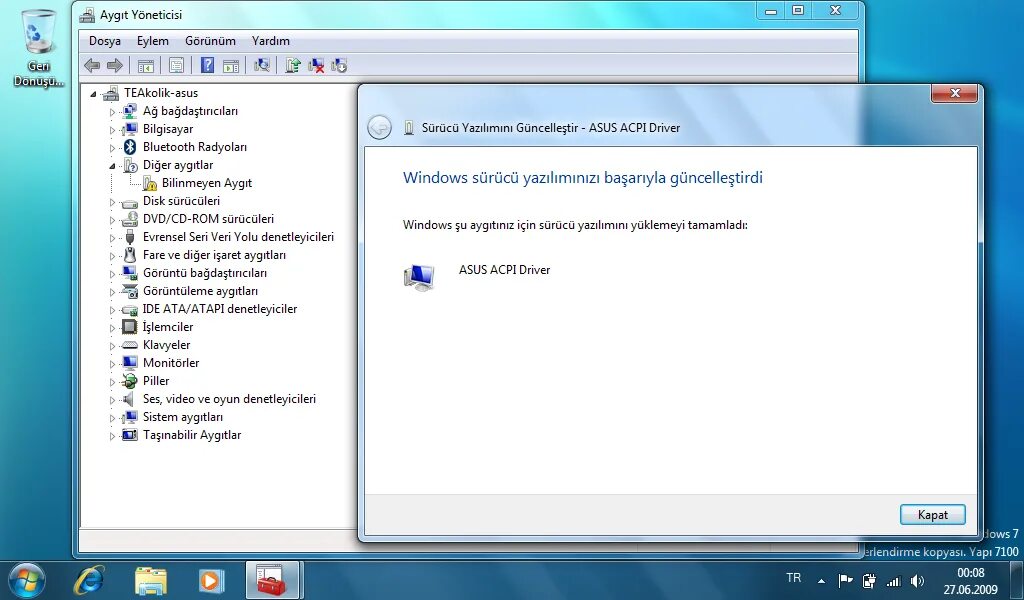Open the Action Center flag tray icon
Viewport: 1024px width, 600px height.
pos(845,580)
